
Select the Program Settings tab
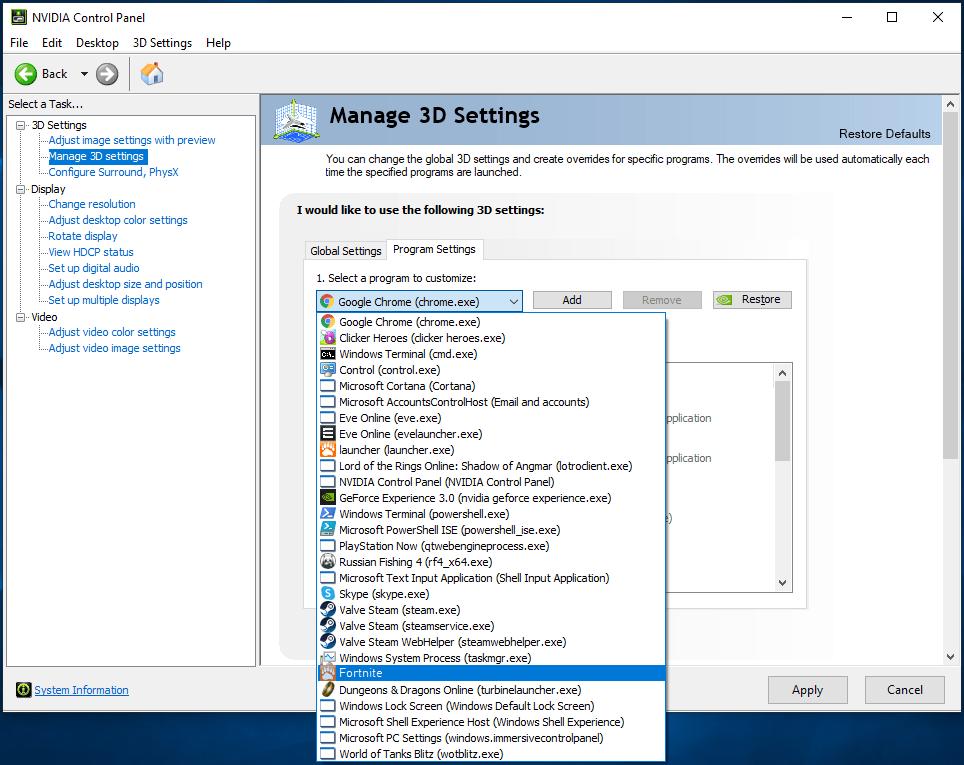434,249
